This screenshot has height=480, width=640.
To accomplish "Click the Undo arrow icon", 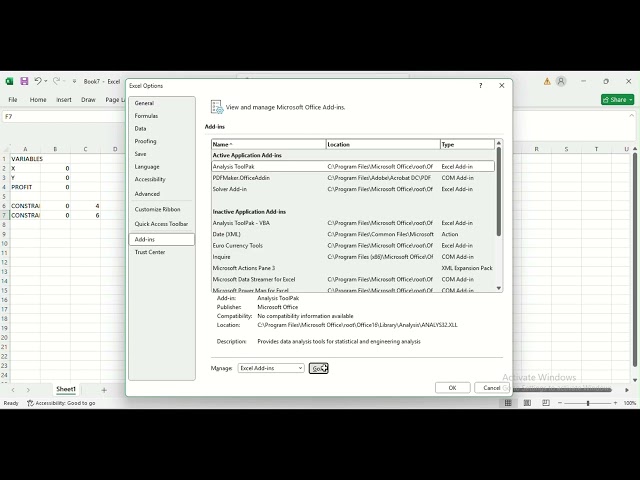I will tap(38, 81).
